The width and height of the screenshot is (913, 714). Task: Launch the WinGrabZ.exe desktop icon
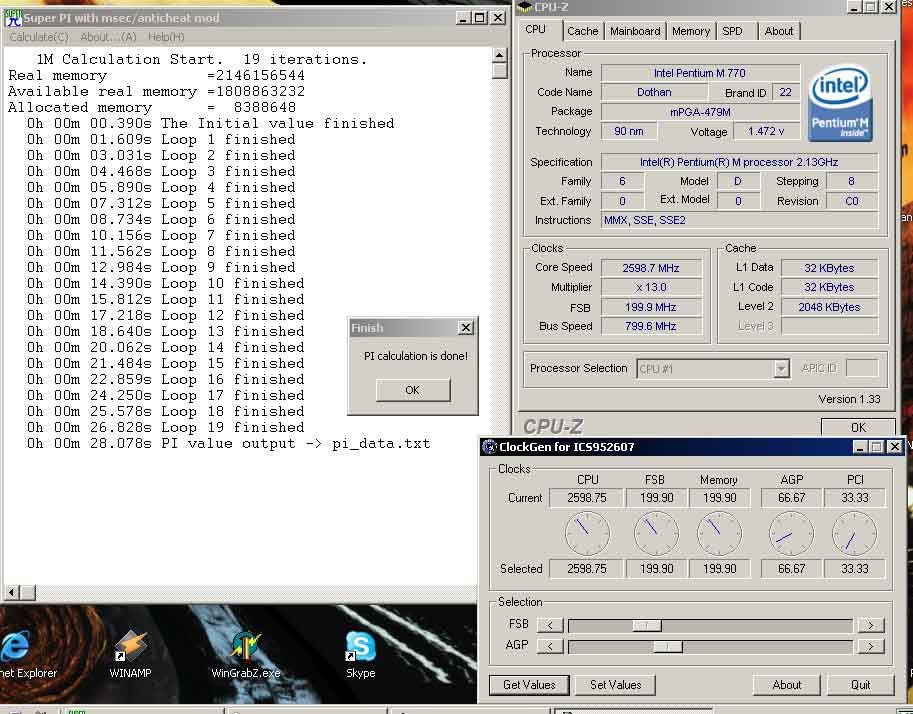(x=246, y=654)
